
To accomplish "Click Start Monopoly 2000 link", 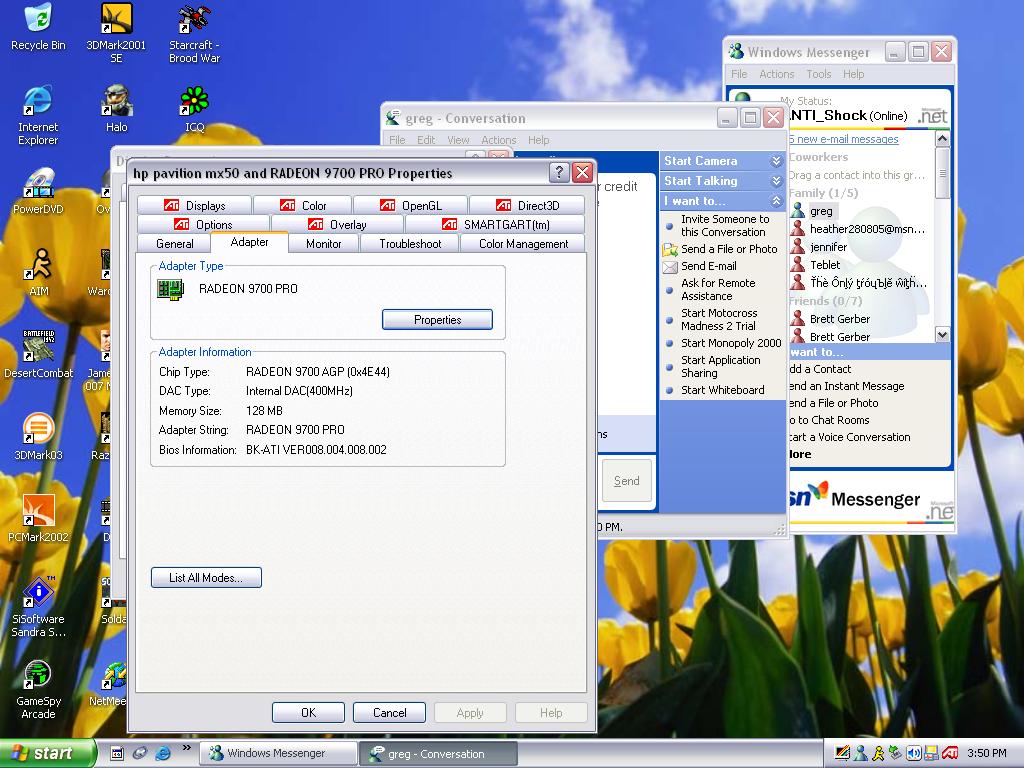I will [x=731, y=343].
